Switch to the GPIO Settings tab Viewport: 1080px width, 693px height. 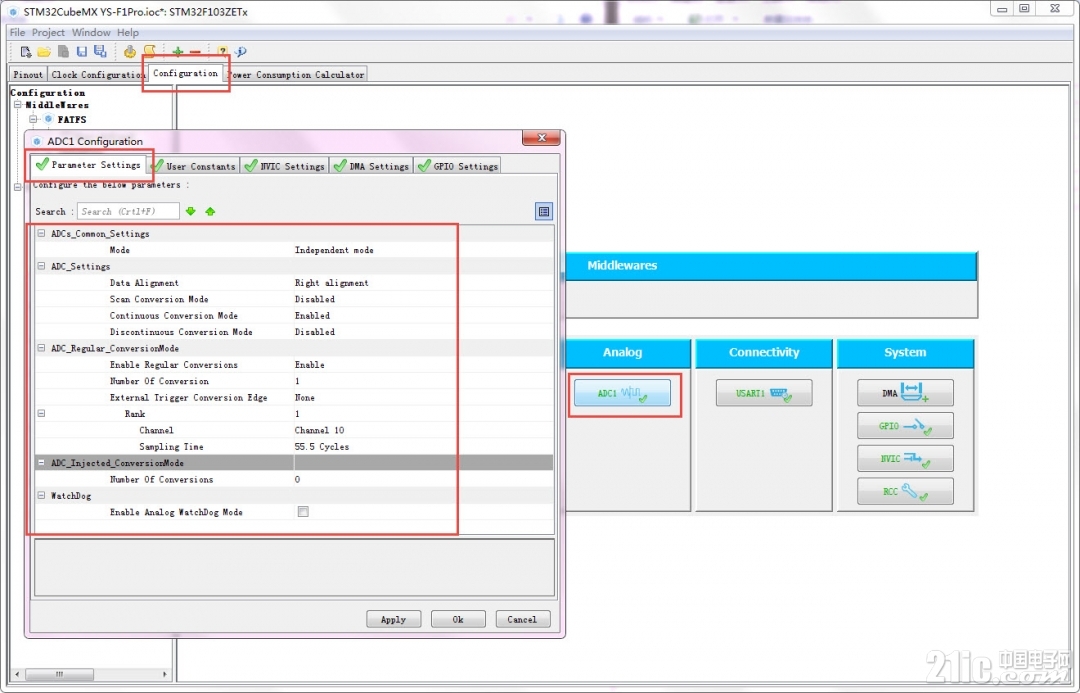pos(457,166)
